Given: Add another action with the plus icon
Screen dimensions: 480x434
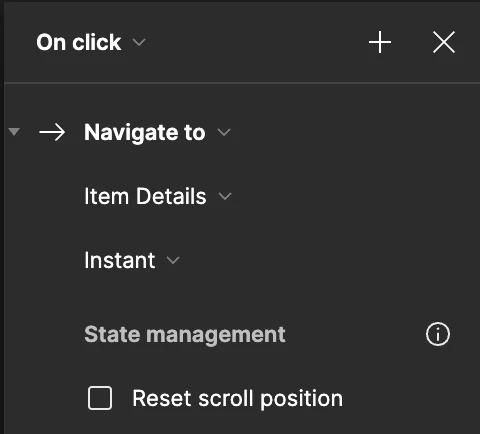Looking at the screenshot, I should click(x=380, y=42).
